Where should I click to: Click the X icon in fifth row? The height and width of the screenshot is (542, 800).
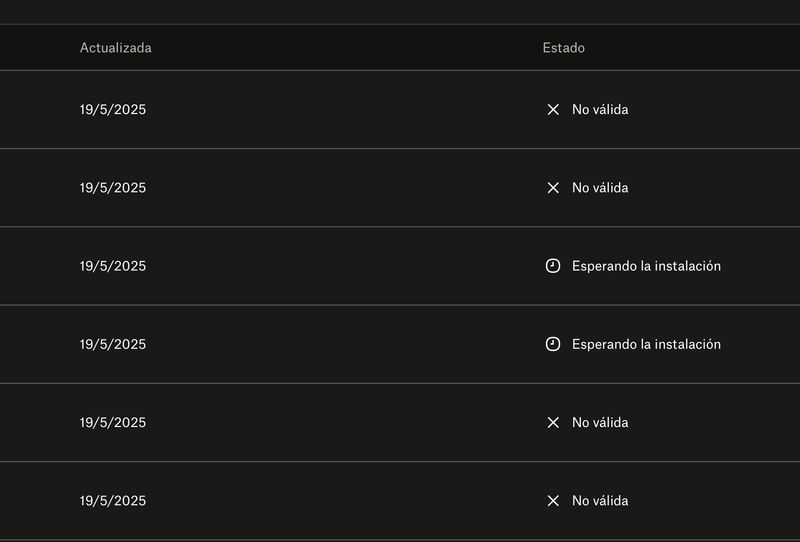click(553, 423)
